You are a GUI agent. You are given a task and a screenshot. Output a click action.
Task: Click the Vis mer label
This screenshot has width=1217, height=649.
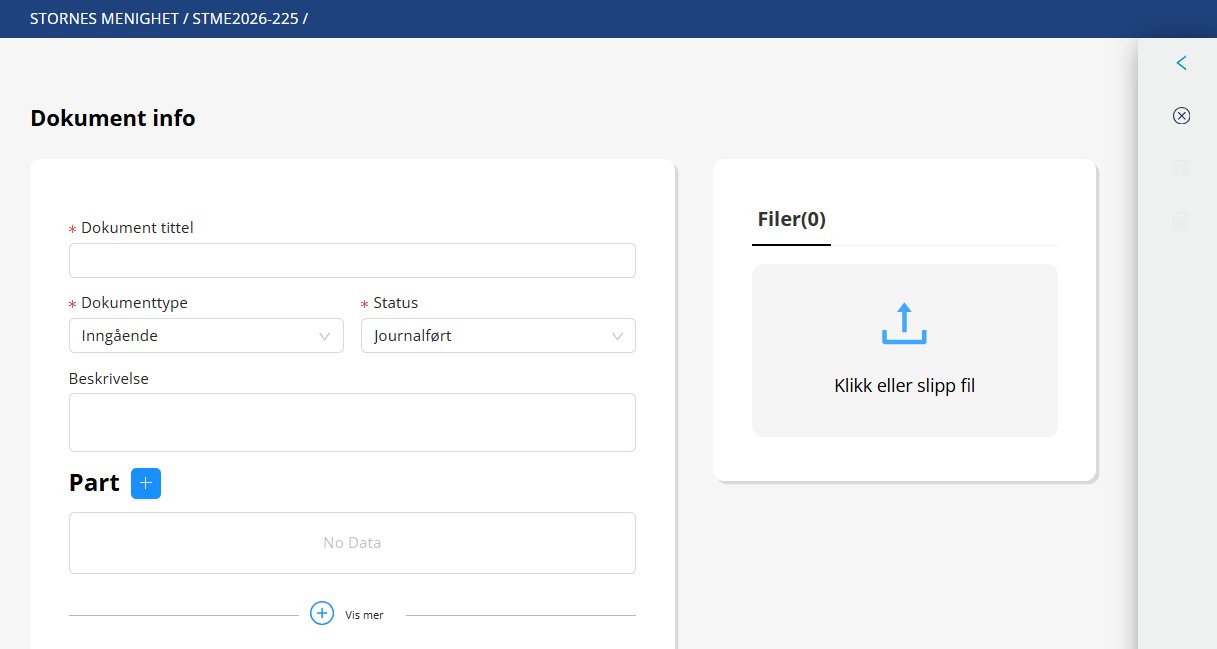(365, 615)
